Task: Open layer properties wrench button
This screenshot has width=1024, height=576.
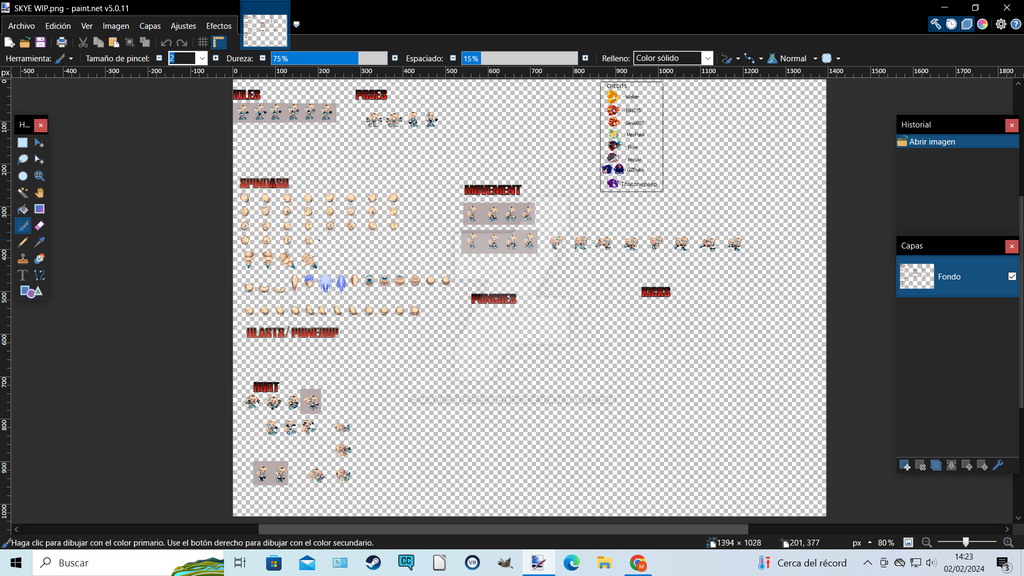Action: [x=998, y=465]
